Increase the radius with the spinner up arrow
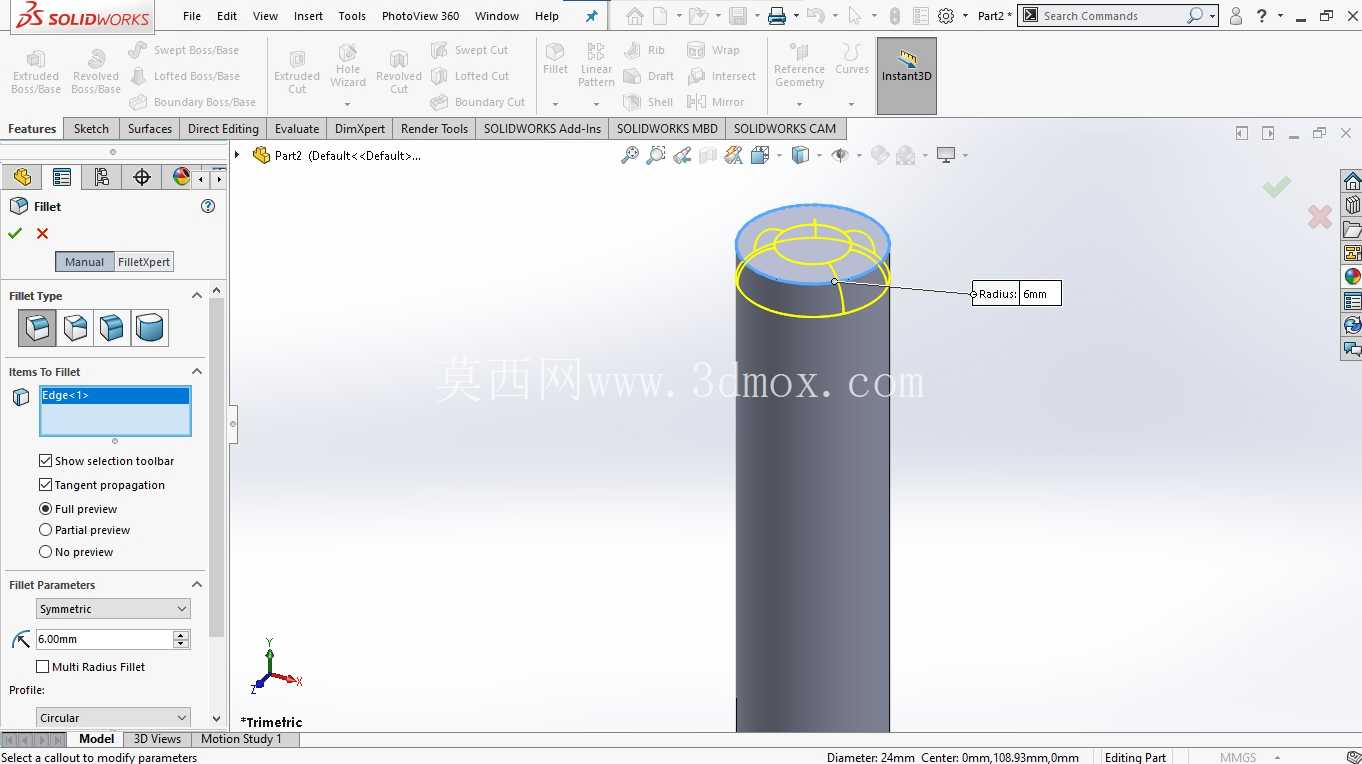1362x764 pixels. [181, 635]
